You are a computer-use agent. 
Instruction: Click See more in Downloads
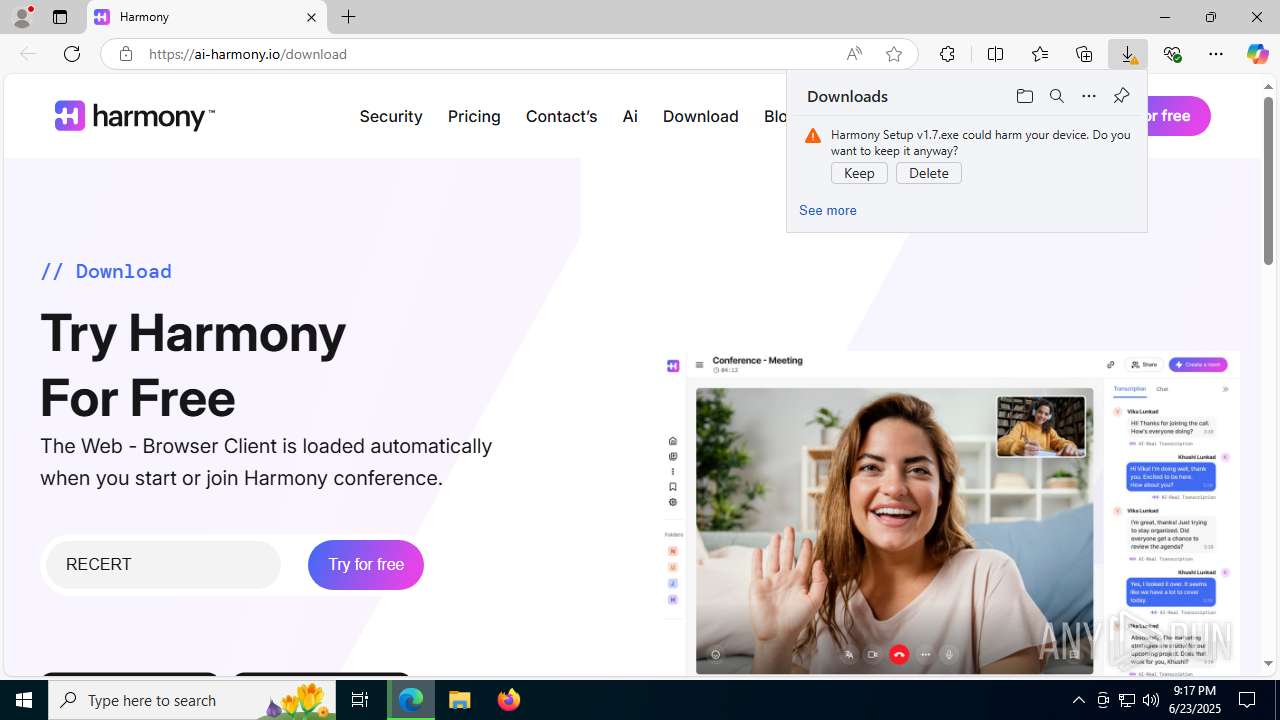[x=827, y=210]
